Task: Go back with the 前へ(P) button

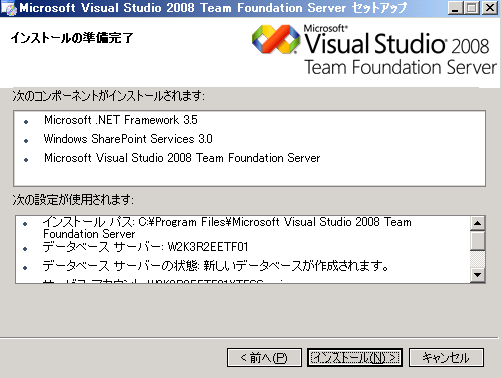Action: tap(264, 358)
